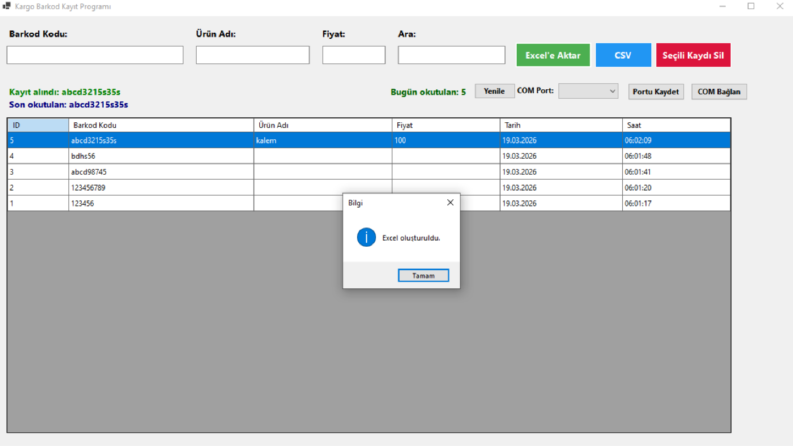Select the row with barcode abcd3215s35s
The width and height of the screenshot is (793, 446).
point(369,140)
